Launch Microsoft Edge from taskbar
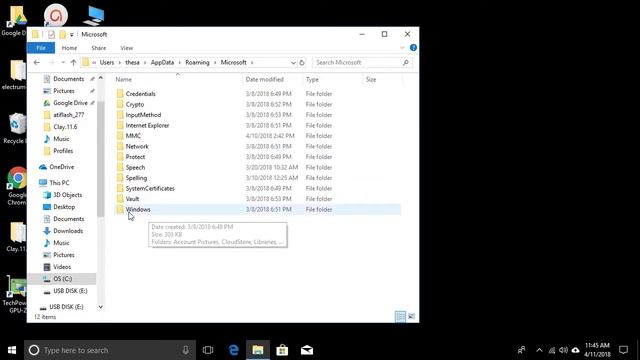Screen dimensions: 640x360 233,350
